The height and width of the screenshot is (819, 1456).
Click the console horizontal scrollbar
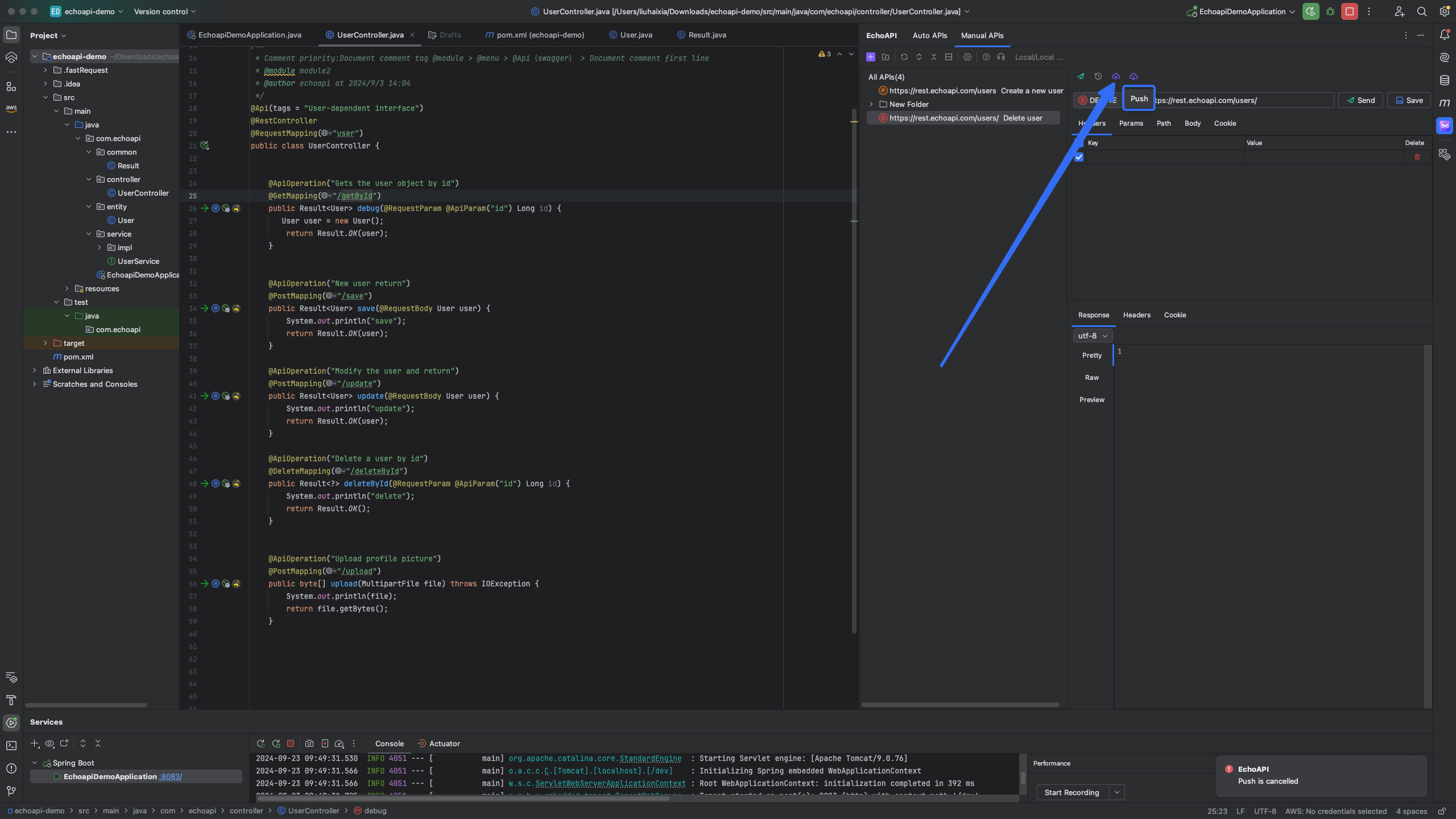tap(462, 798)
